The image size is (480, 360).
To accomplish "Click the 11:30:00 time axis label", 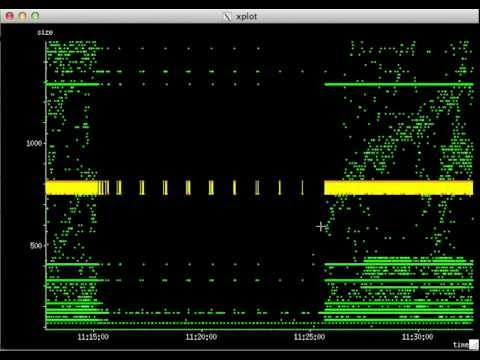I will tap(417, 337).
